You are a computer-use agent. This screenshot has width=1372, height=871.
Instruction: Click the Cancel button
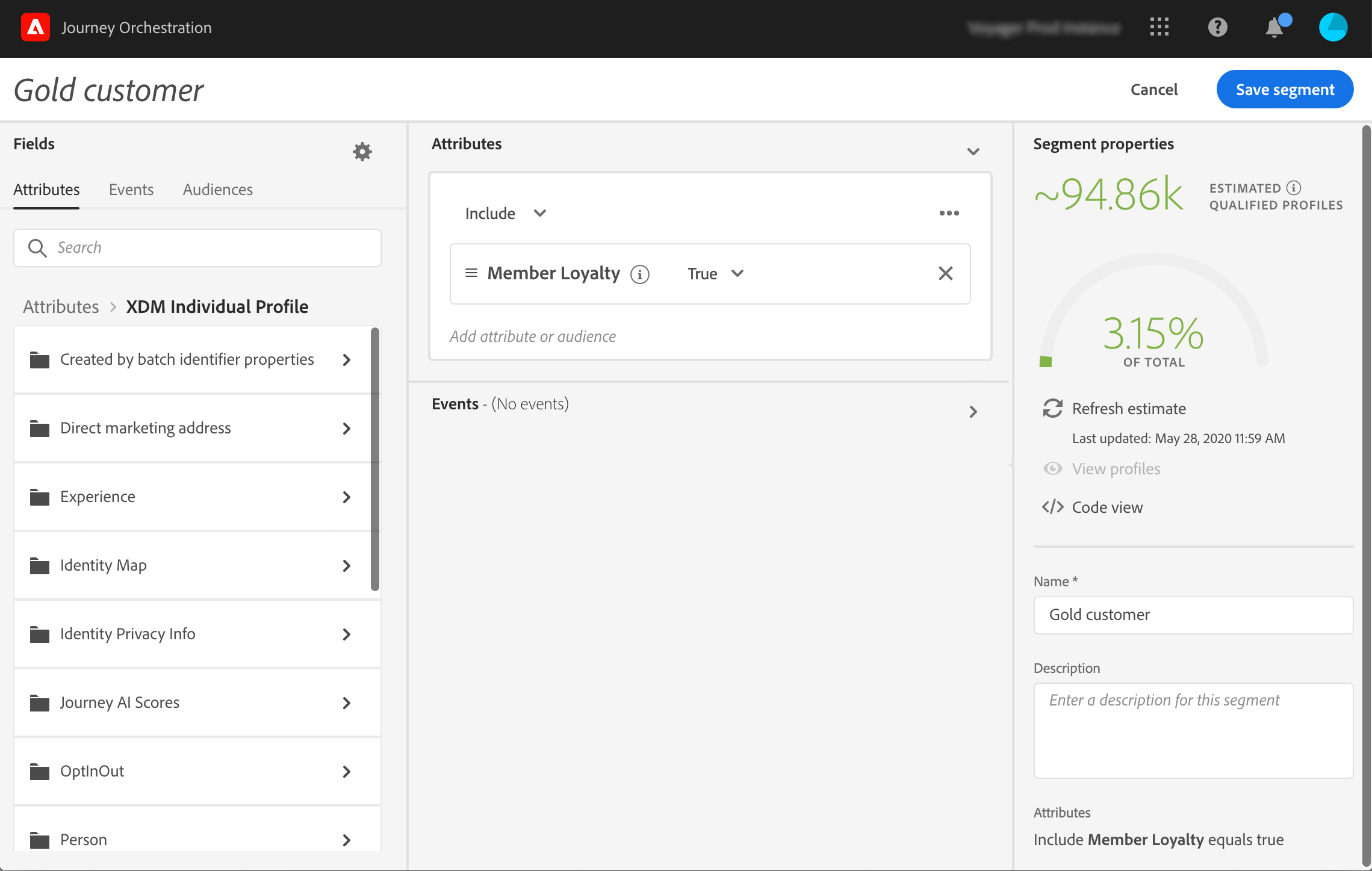(1153, 89)
